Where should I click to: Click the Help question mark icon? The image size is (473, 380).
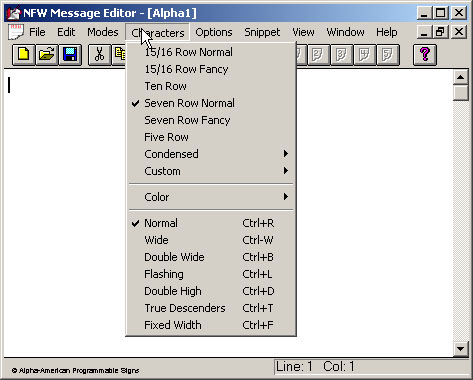(x=425, y=54)
